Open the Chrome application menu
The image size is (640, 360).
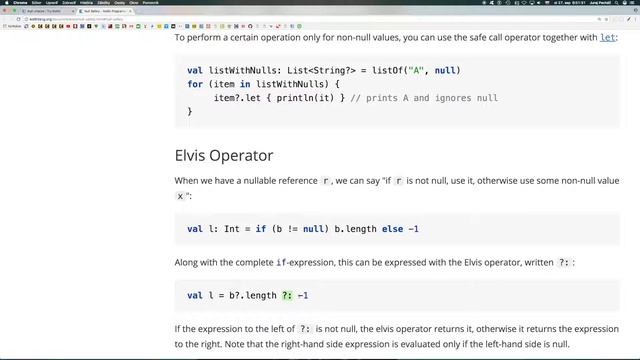[20, 2]
